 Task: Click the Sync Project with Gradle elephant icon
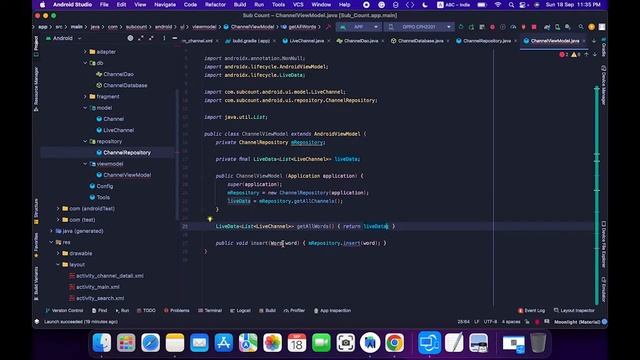point(547,27)
